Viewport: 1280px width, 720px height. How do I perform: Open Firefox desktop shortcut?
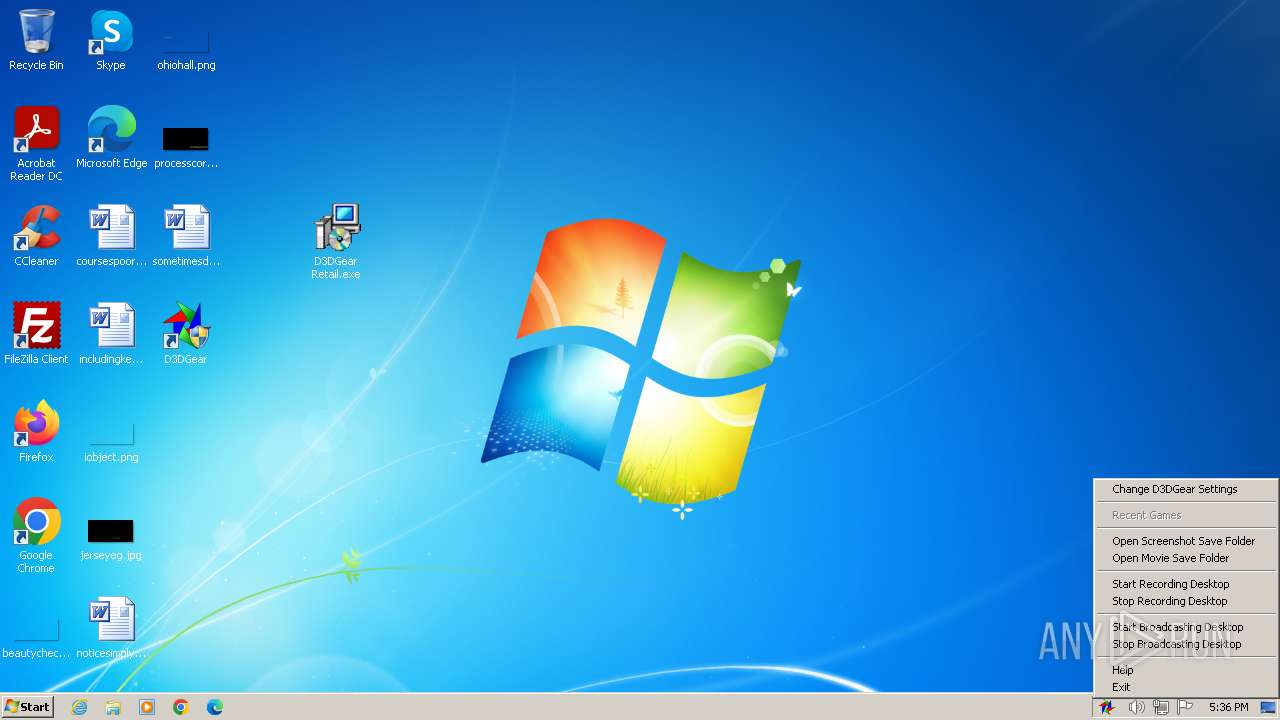(36, 432)
